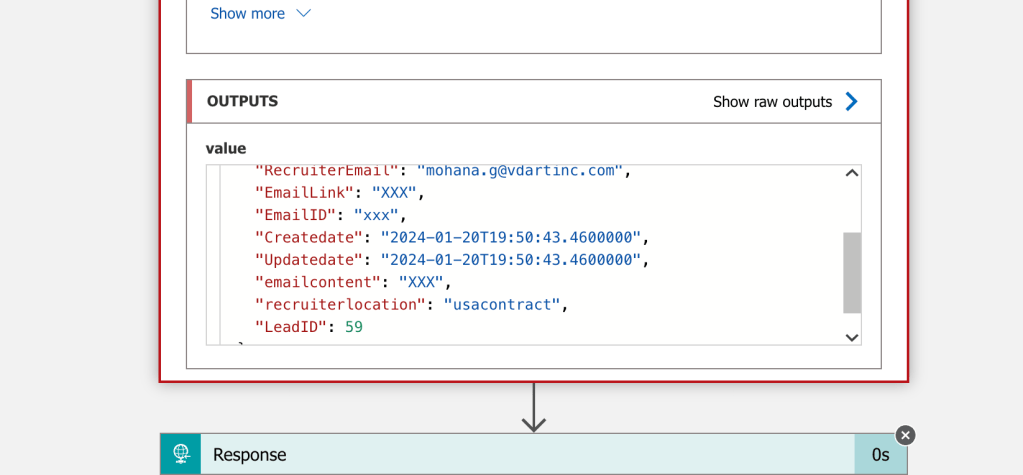The height and width of the screenshot is (475, 1023).
Task: Select the LeadID value 59
Action: coord(354,326)
